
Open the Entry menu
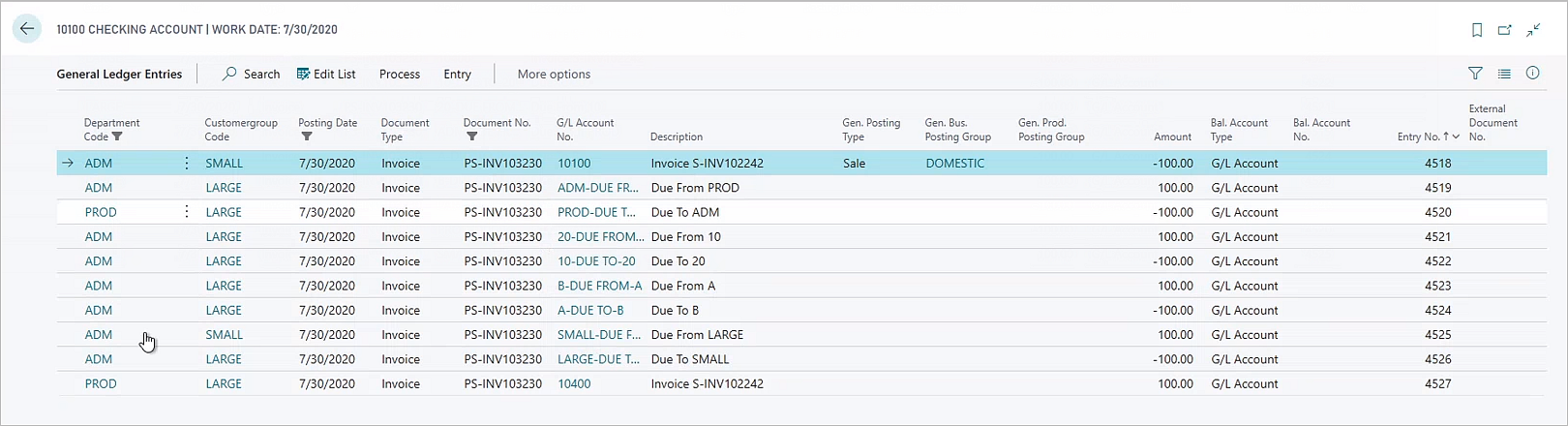pyautogui.click(x=457, y=74)
